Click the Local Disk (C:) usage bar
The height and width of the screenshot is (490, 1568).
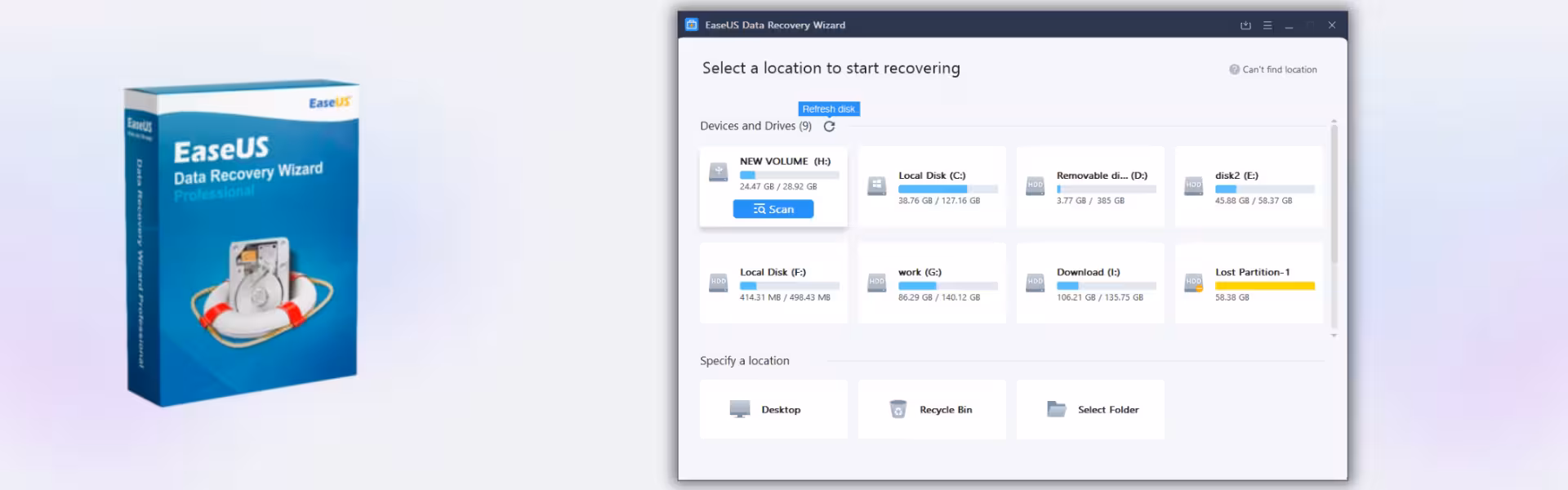point(948,189)
